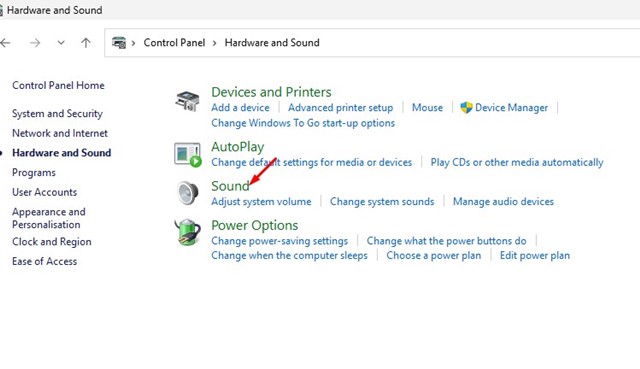Open the Programs category
The image size is (640, 369).
(x=34, y=173)
